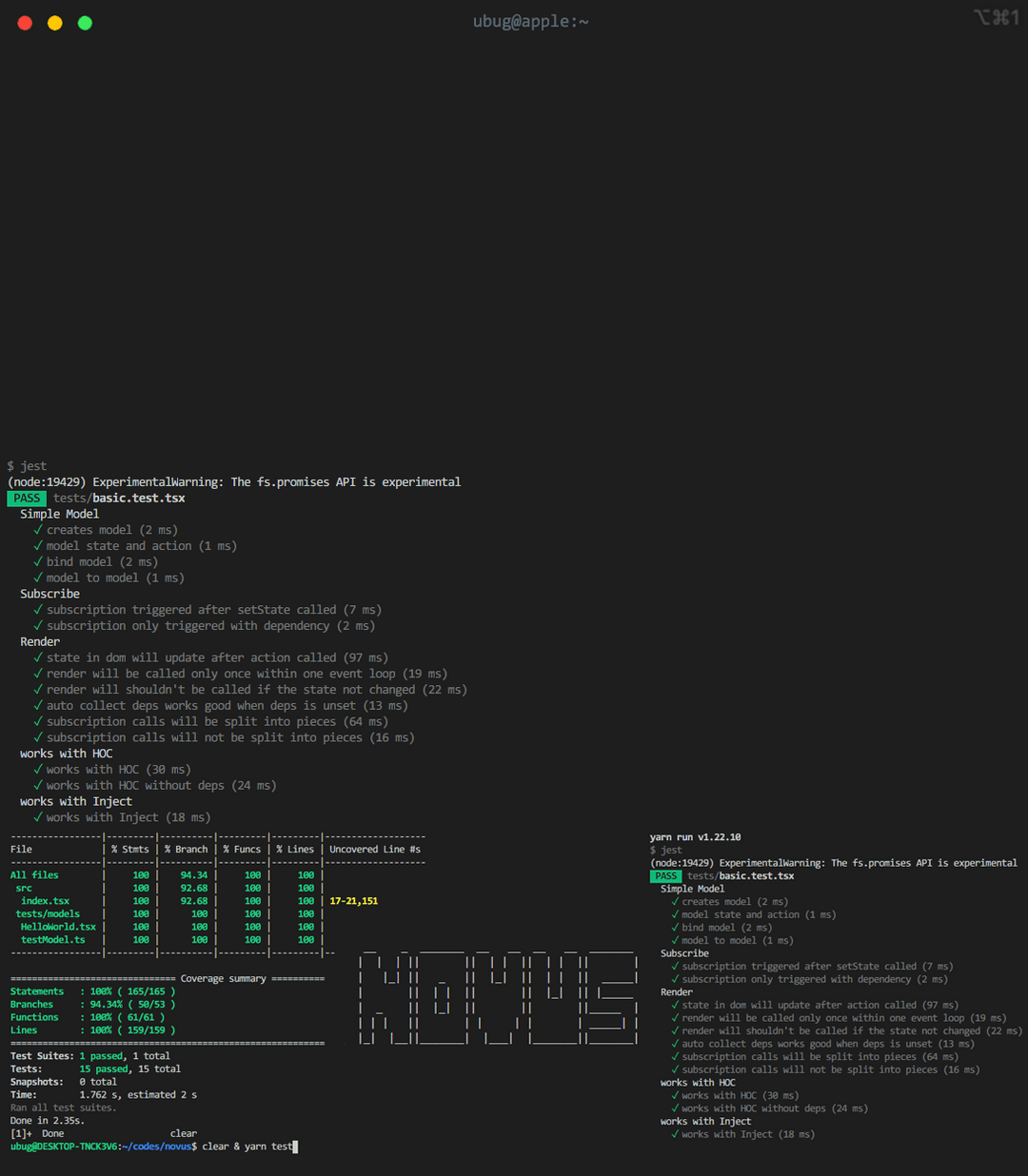Collapse the "Simple Model" test group
Image resolution: width=1028 pixels, height=1176 pixels.
coord(58,513)
